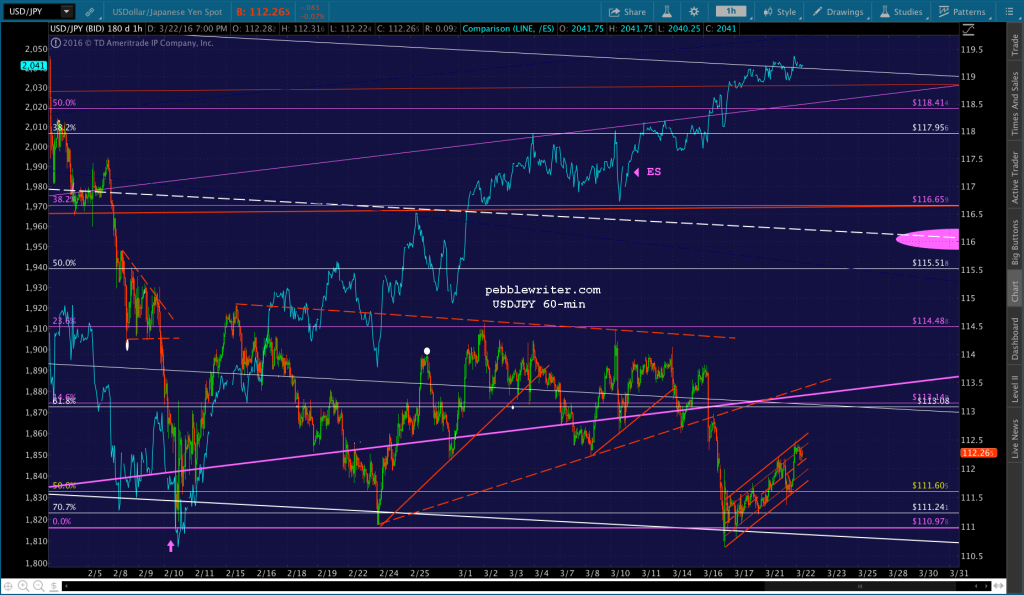Open the Drawings menu
This screenshot has height=595, width=1024.
[x=838, y=12]
